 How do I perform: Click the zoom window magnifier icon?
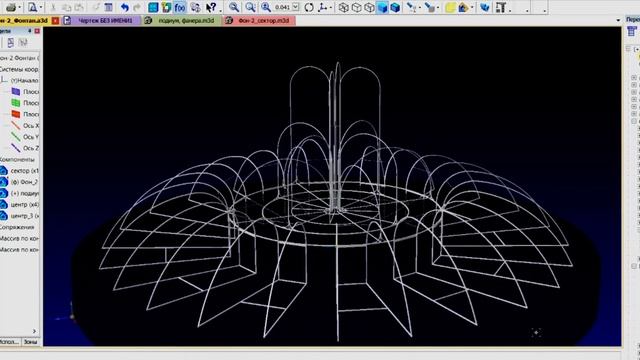coord(234,7)
